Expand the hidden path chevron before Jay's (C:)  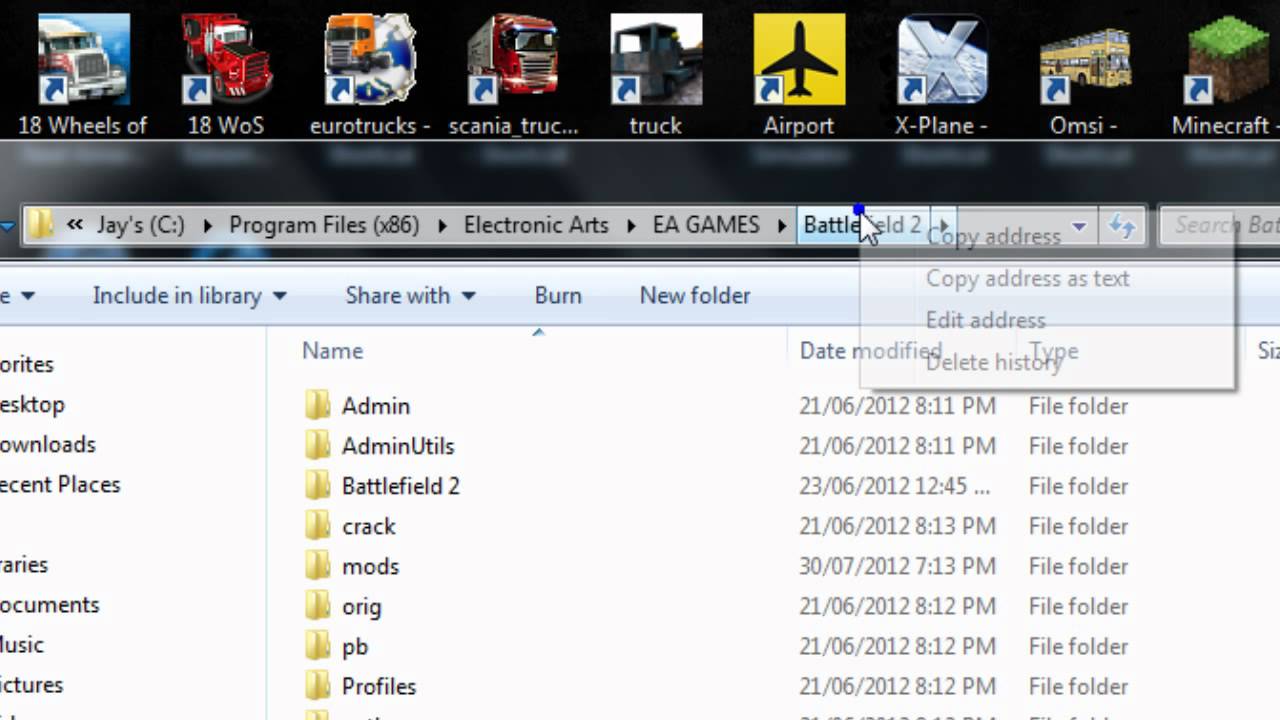(x=74, y=225)
